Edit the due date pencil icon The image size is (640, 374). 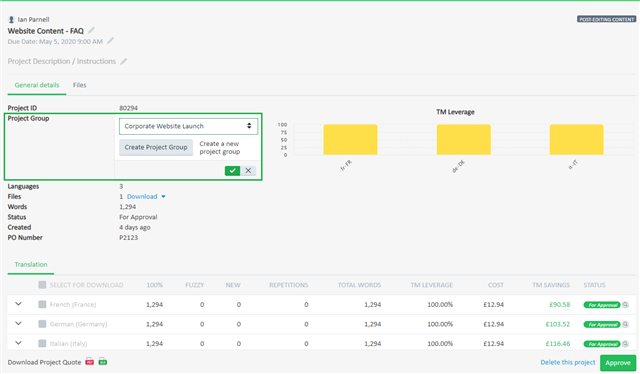coord(110,41)
